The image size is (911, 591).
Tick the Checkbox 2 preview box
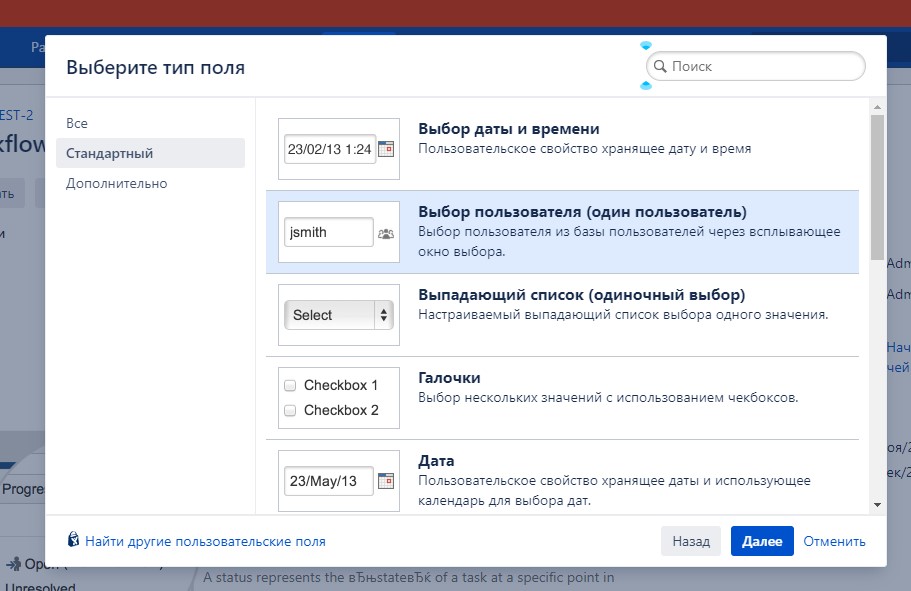[x=290, y=410]
